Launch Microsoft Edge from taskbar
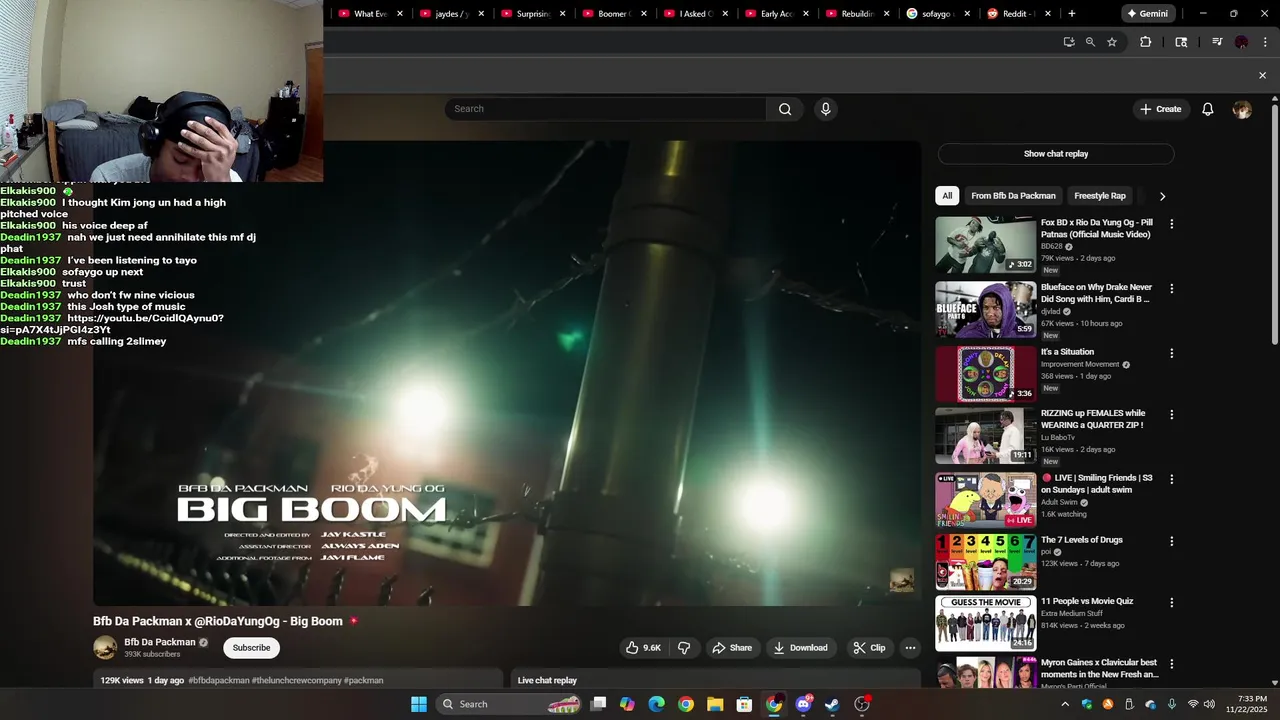1280x720 pixels. pos(656,704)
